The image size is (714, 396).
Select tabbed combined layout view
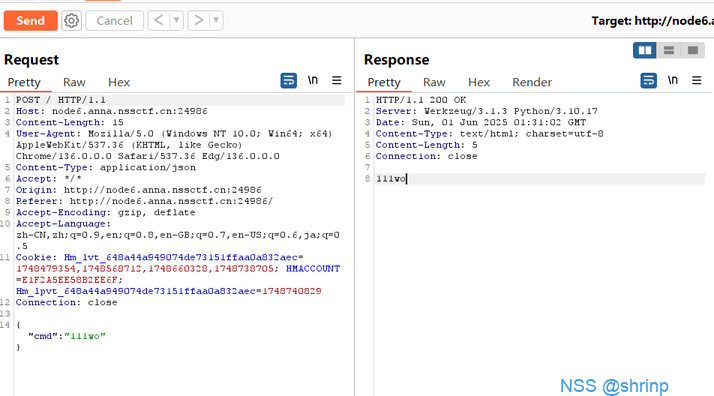point(693,50)
